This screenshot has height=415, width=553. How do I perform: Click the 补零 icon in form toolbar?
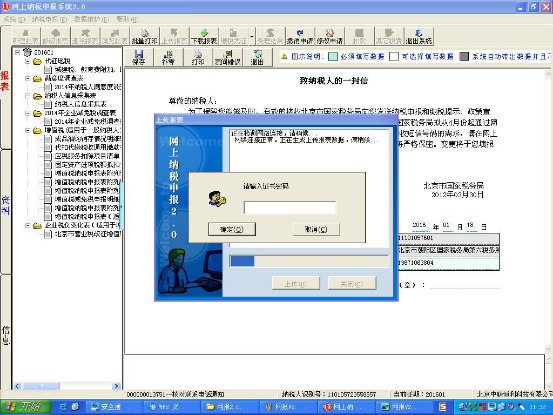pos(168,57)
